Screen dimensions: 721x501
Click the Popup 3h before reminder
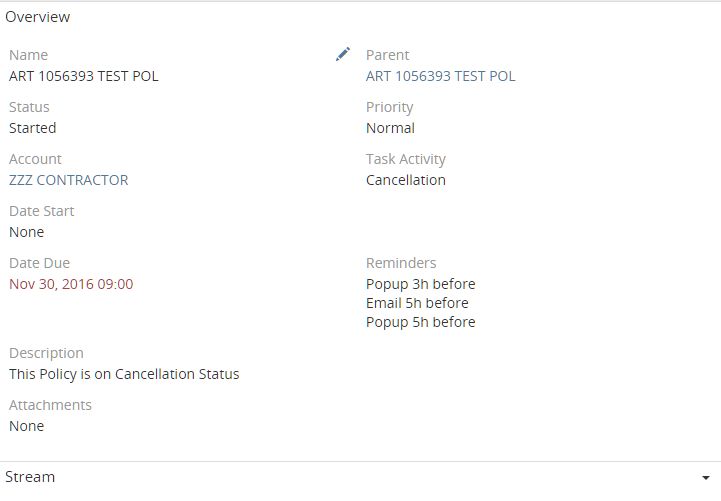pos(420,284)
